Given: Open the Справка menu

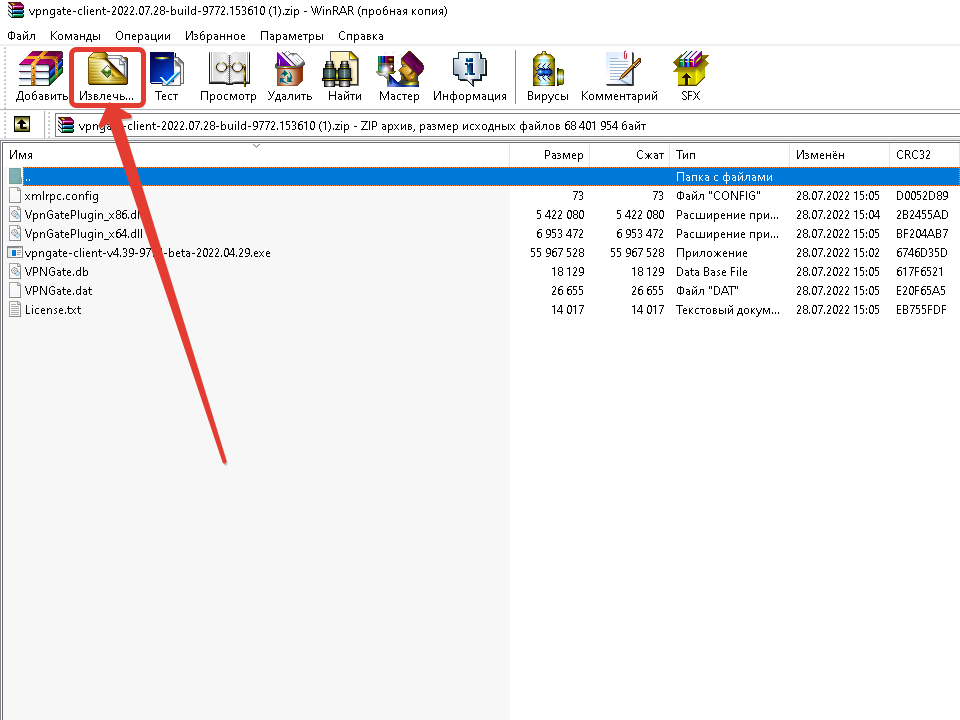Looking at the screenshot, I should tap(361, 36).
